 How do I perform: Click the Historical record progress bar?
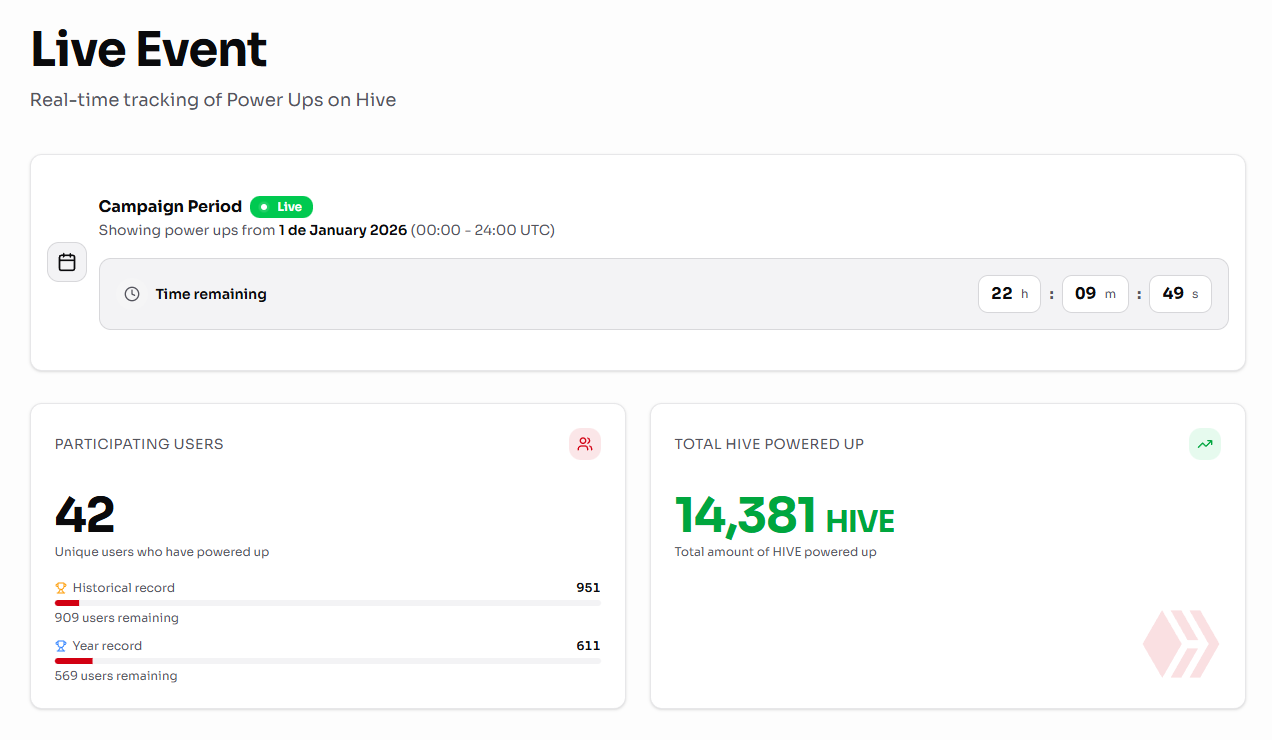pos(327,603)
